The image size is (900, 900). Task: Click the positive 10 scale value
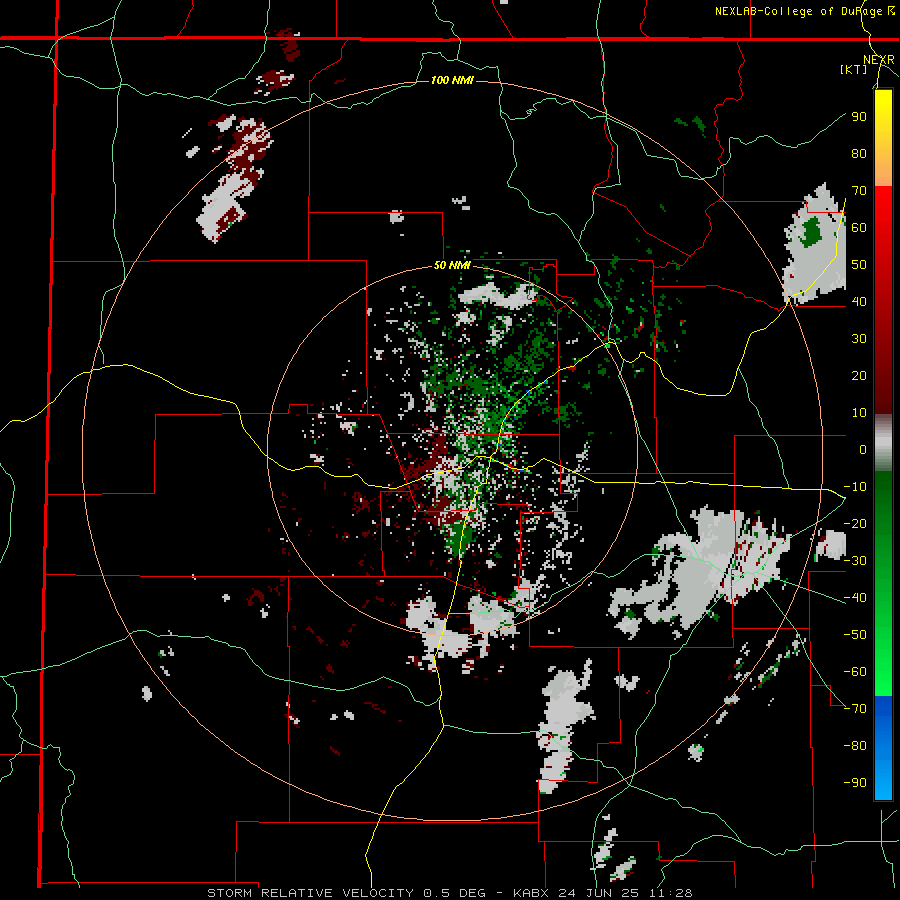(x=859, y=413)
